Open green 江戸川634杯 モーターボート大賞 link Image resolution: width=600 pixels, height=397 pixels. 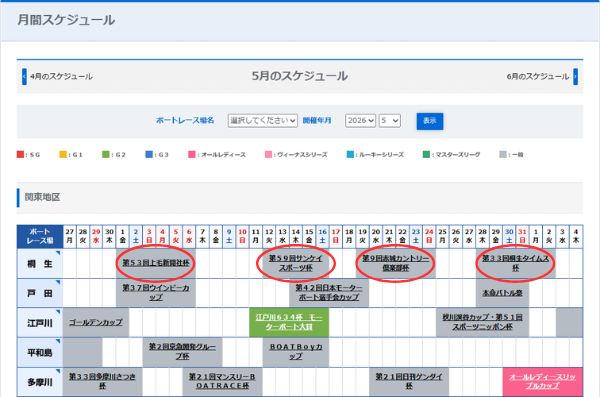289,322
